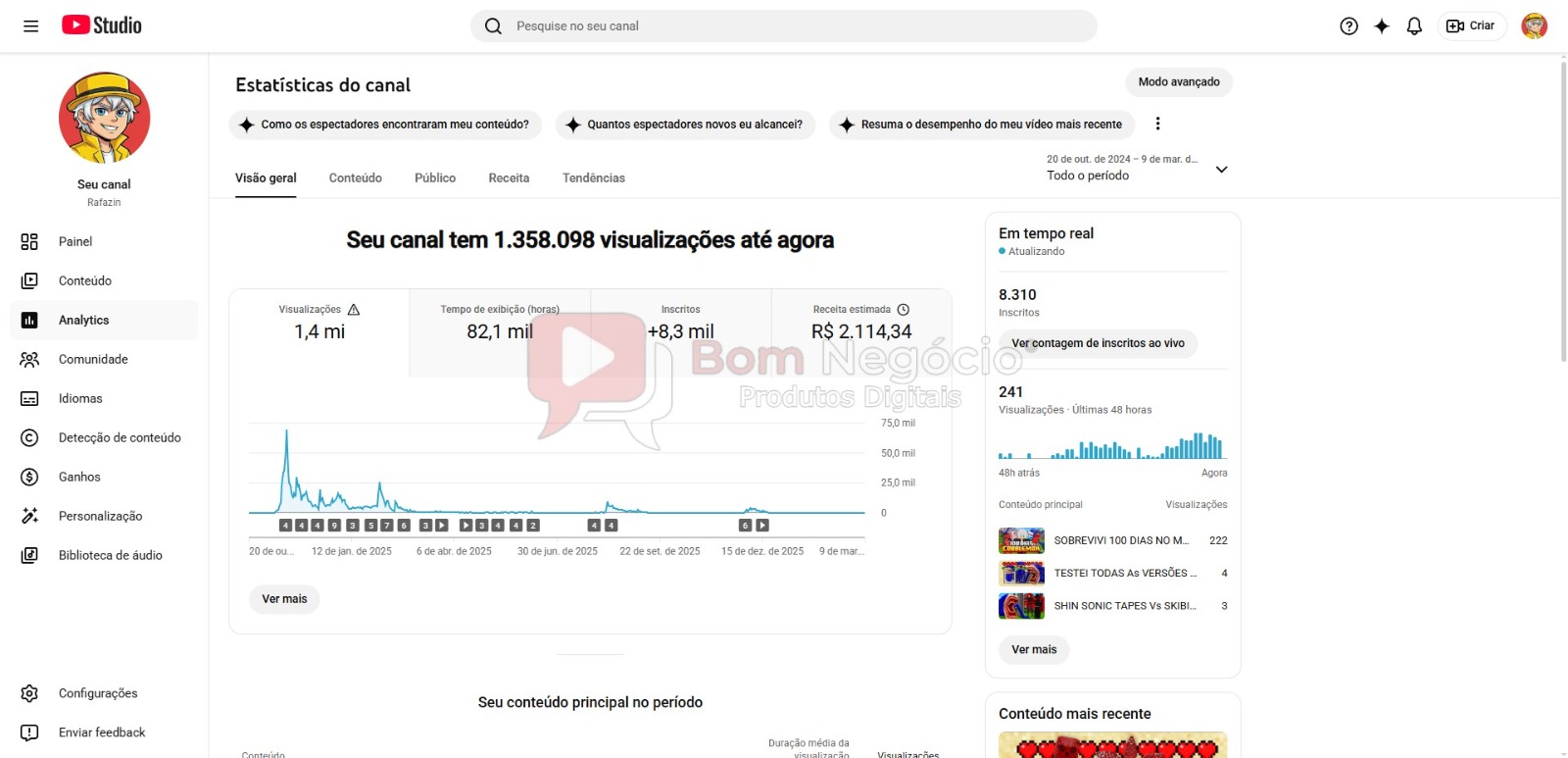Expand the date range period dropdown
Viewport: 1568px width, 758px height.
[1221, 170]
